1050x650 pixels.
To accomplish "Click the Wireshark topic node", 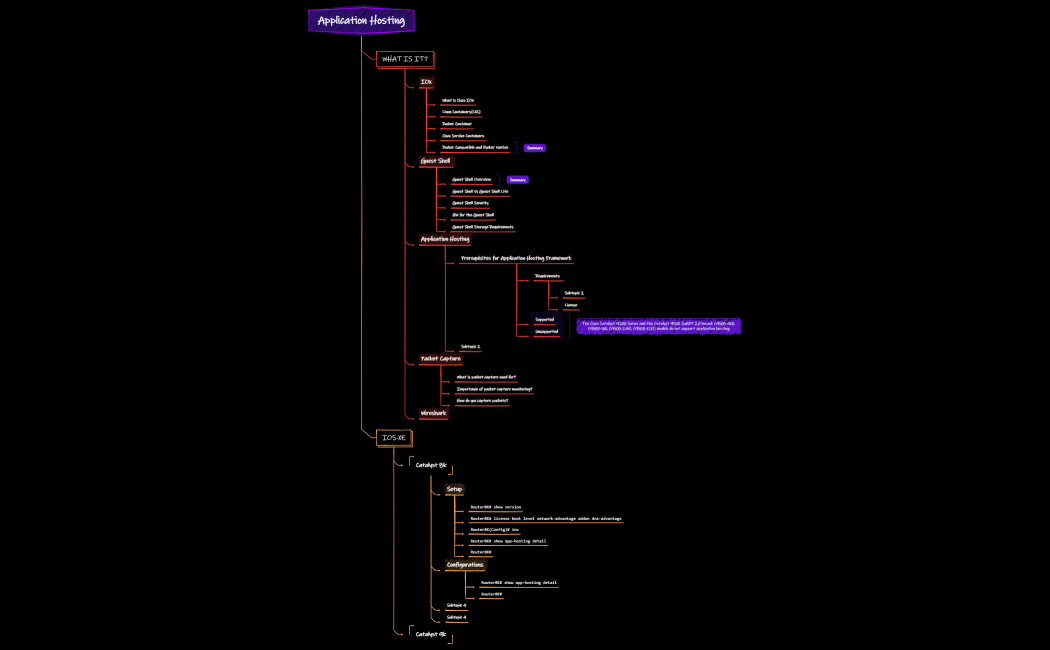I will (x=433, y=412).
